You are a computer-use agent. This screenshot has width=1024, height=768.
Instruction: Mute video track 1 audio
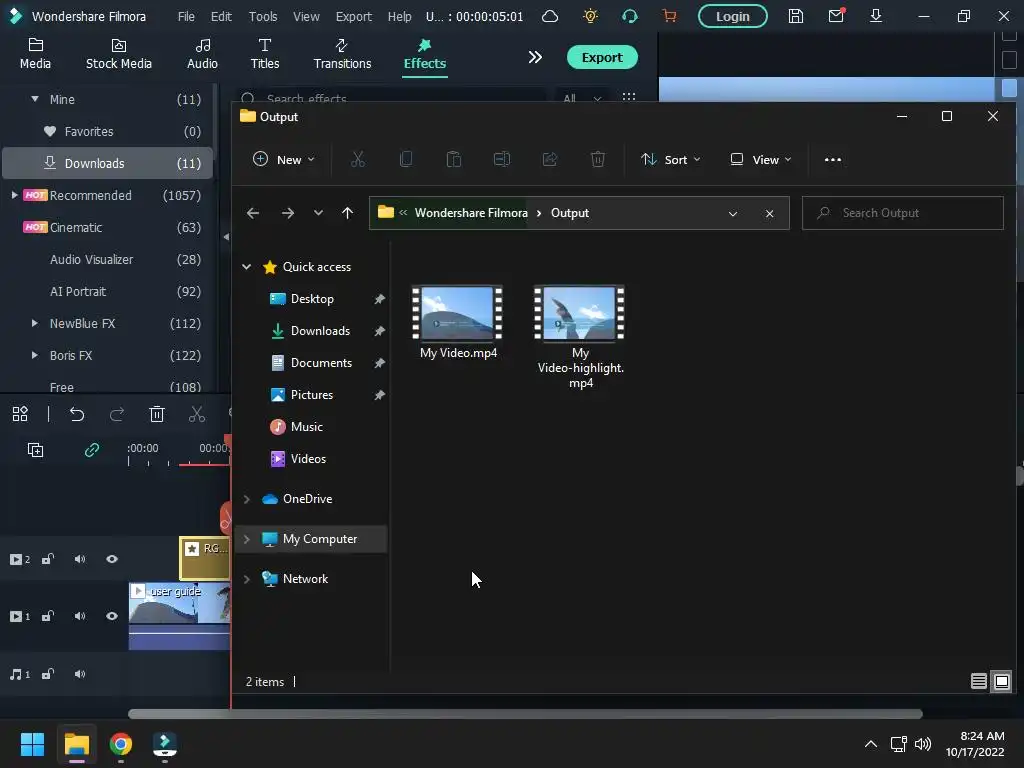[80, 616]
